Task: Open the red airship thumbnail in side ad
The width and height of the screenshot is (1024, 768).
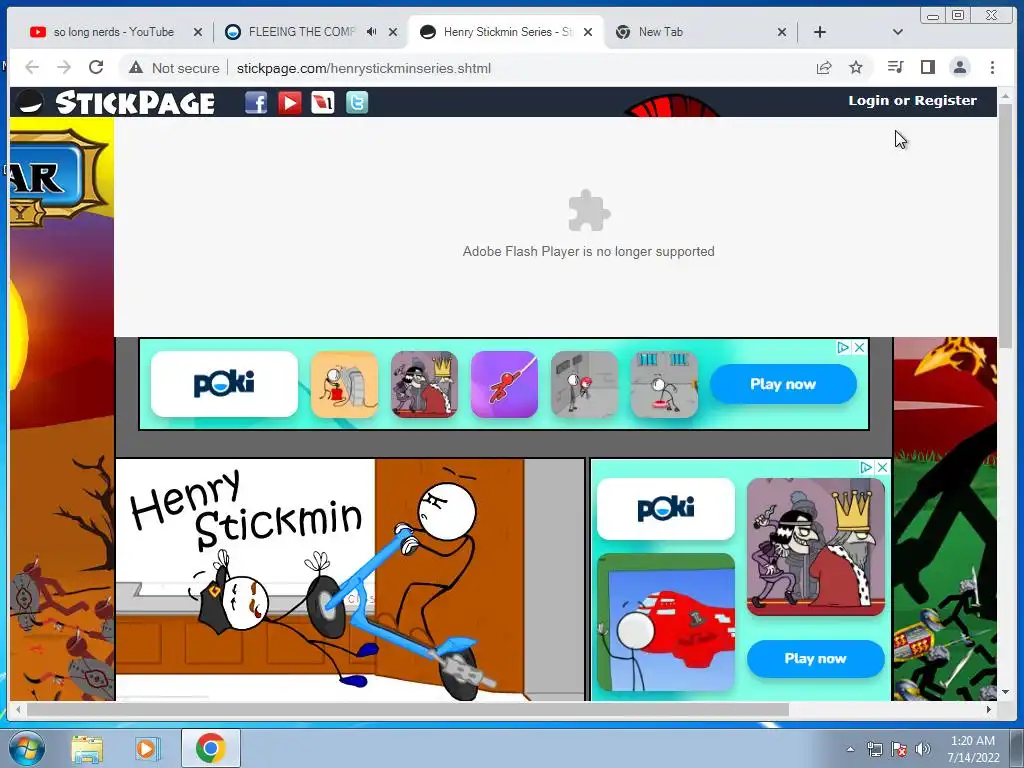Action: coord(665,622)
